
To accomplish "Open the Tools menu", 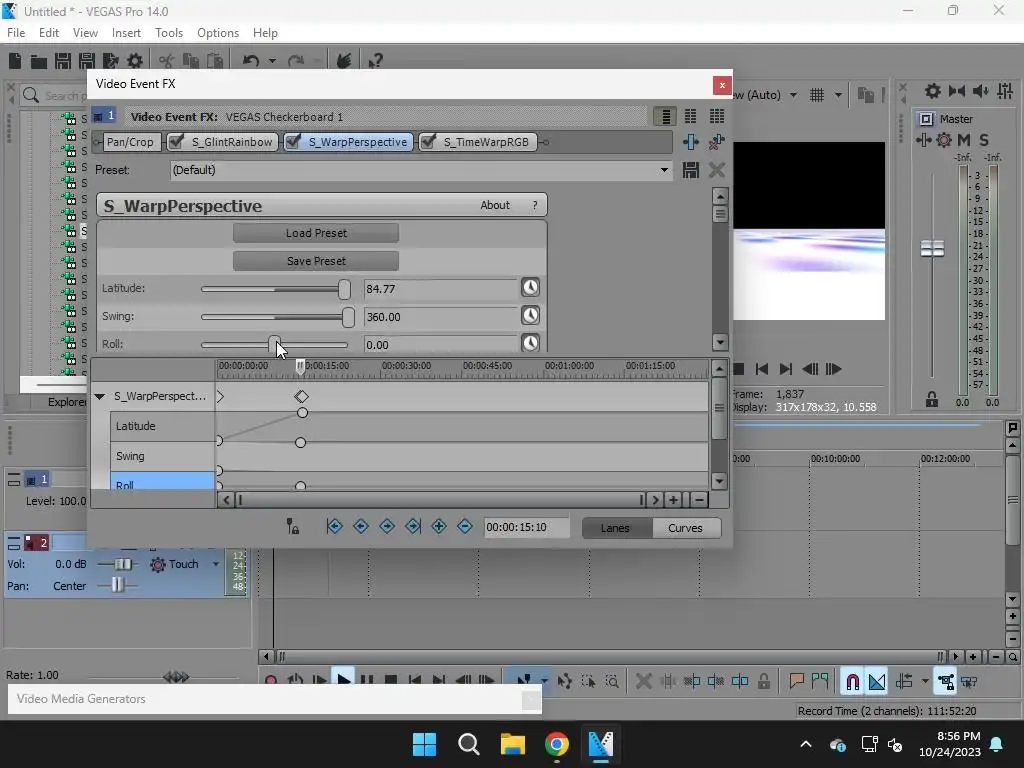I will click(168, 33).
